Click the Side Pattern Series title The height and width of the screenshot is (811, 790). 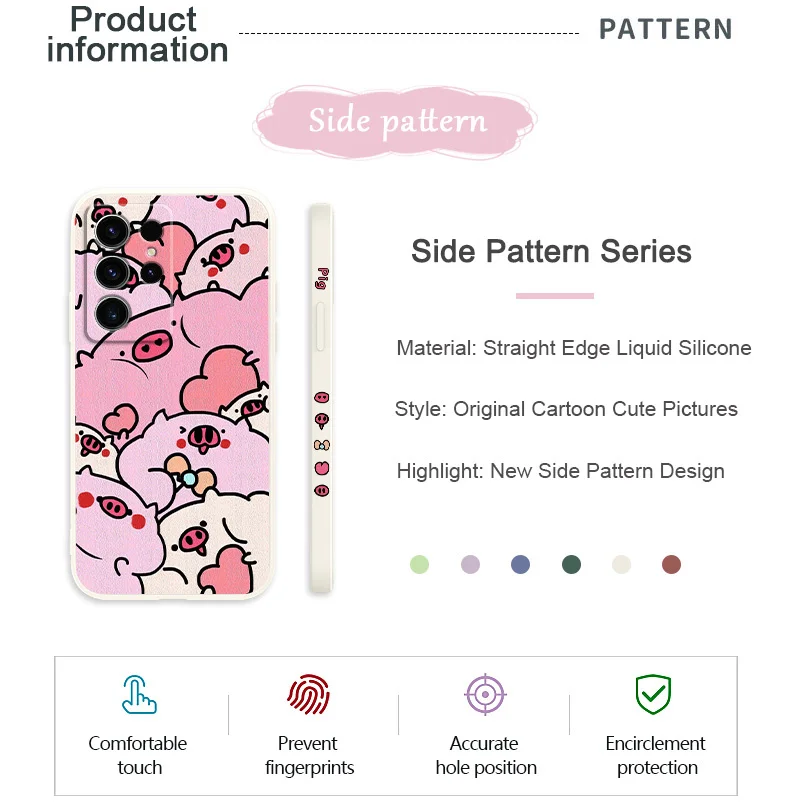[x=551, y=251]
